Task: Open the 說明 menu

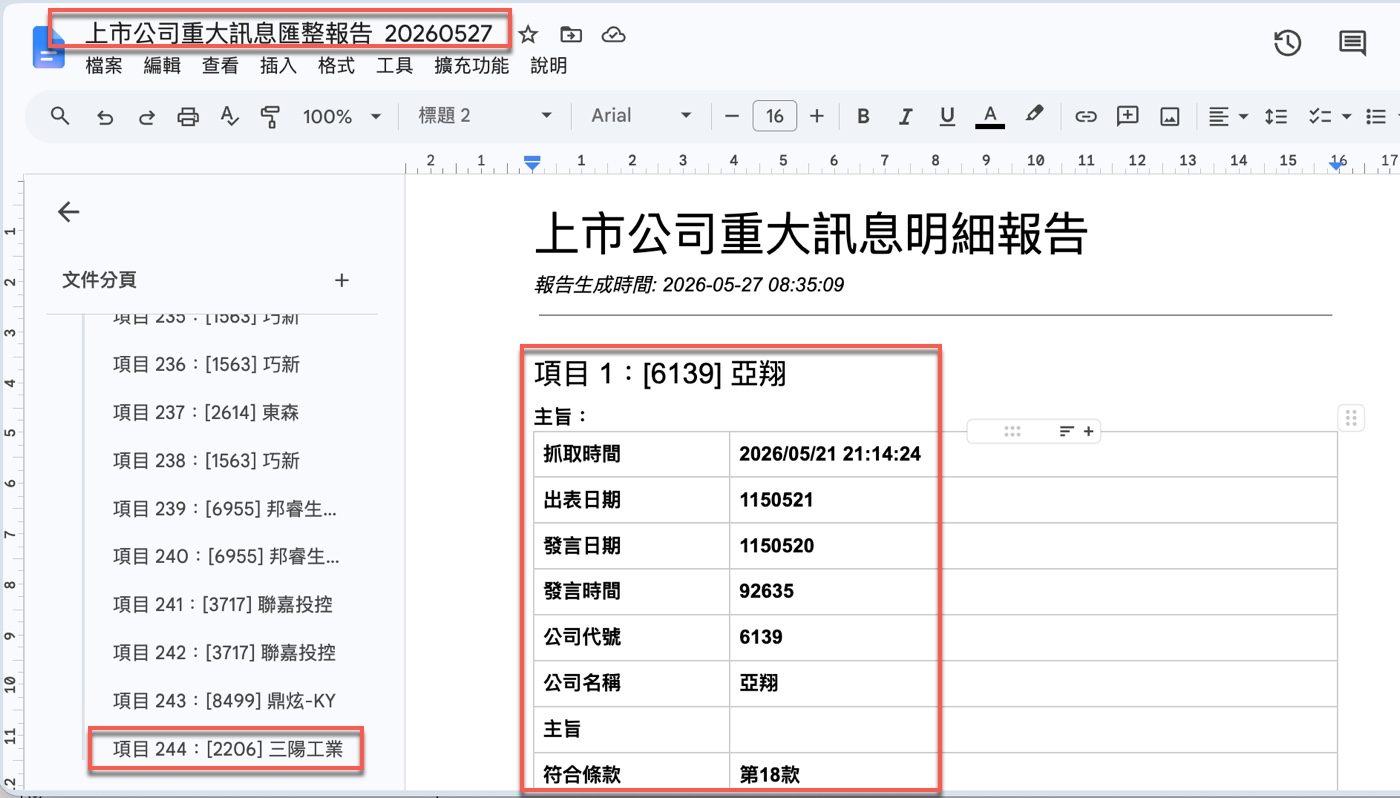Action: click(x=548, y=66)
